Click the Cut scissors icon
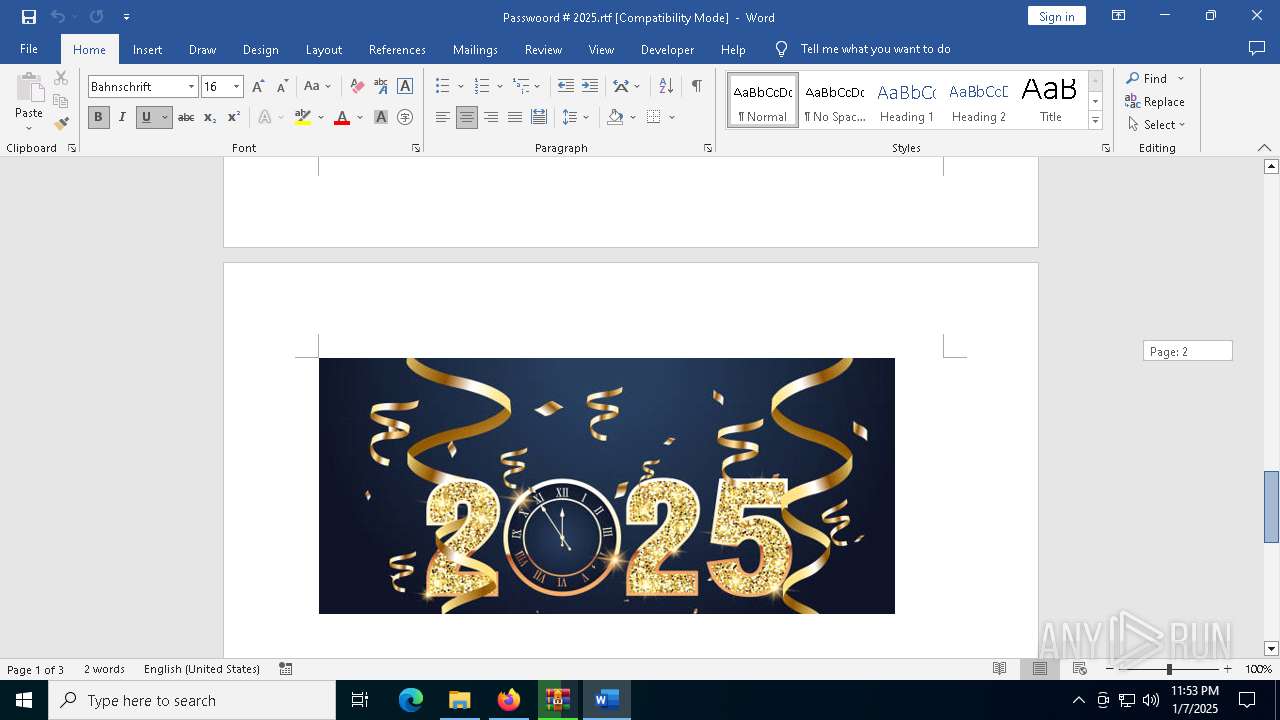 point(61,78)
